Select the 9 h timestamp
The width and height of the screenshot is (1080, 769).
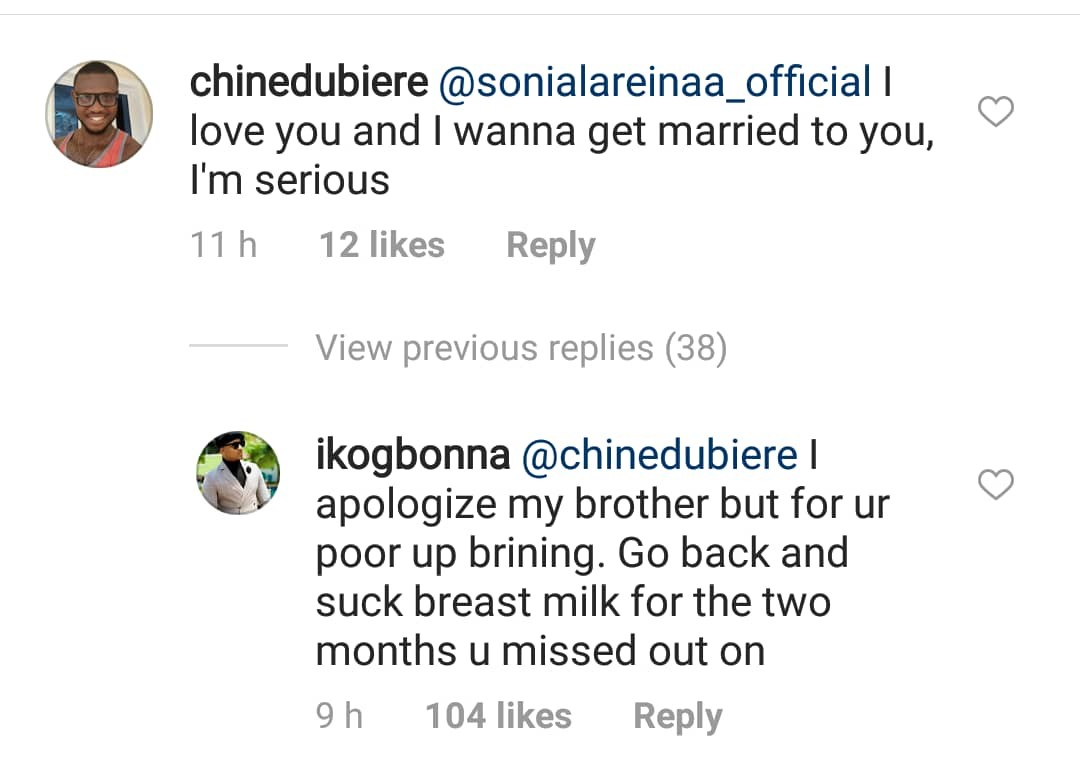click(x=339, y=716)
